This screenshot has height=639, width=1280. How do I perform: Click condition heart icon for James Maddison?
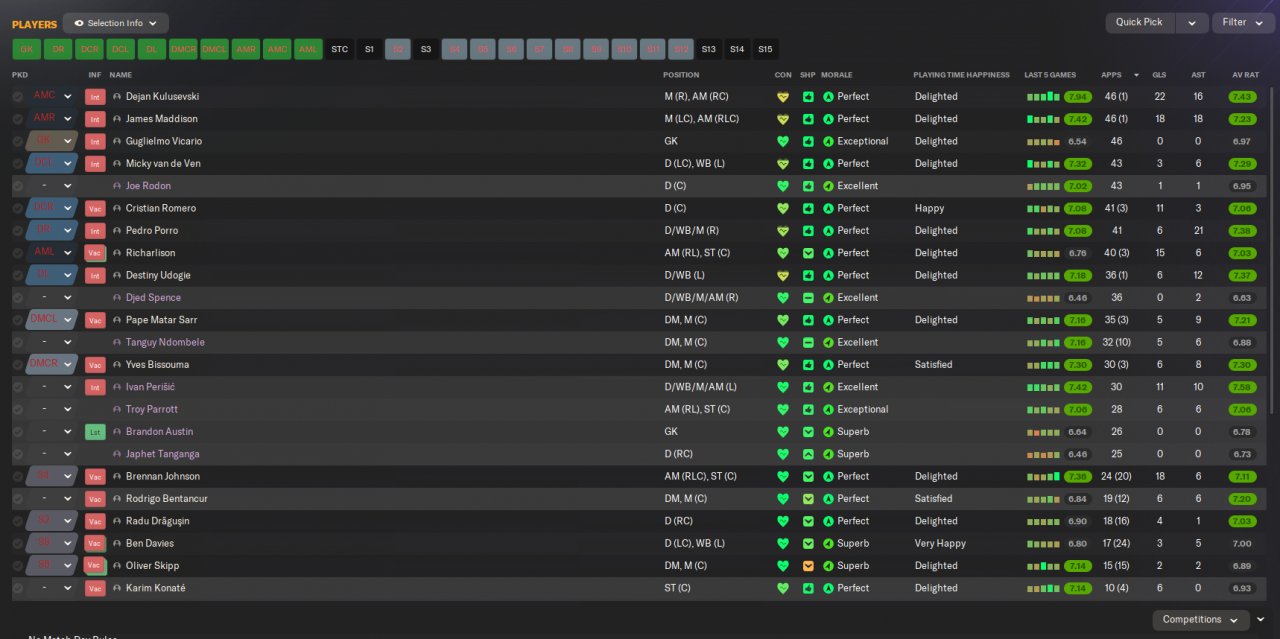pos(783,119)
